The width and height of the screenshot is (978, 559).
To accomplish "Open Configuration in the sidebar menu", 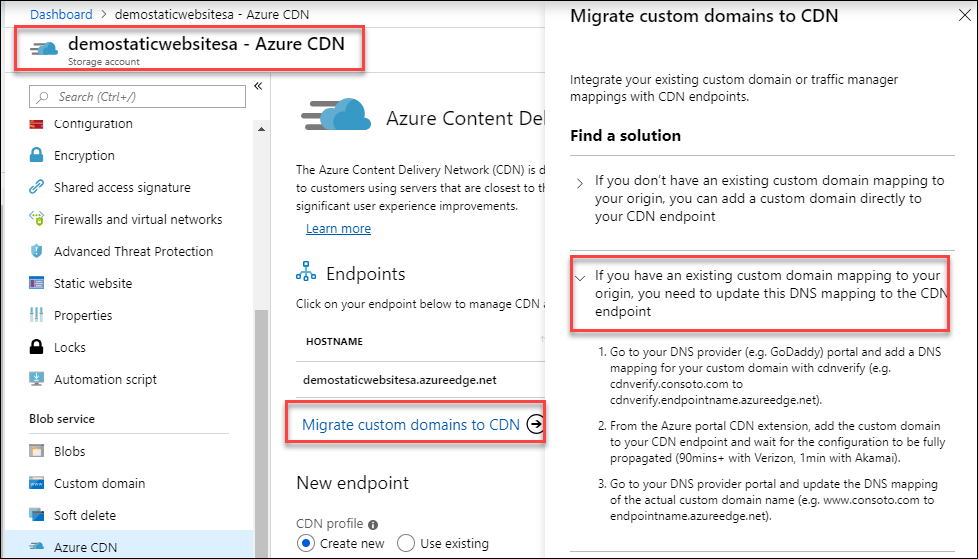I will pos(93,124).
